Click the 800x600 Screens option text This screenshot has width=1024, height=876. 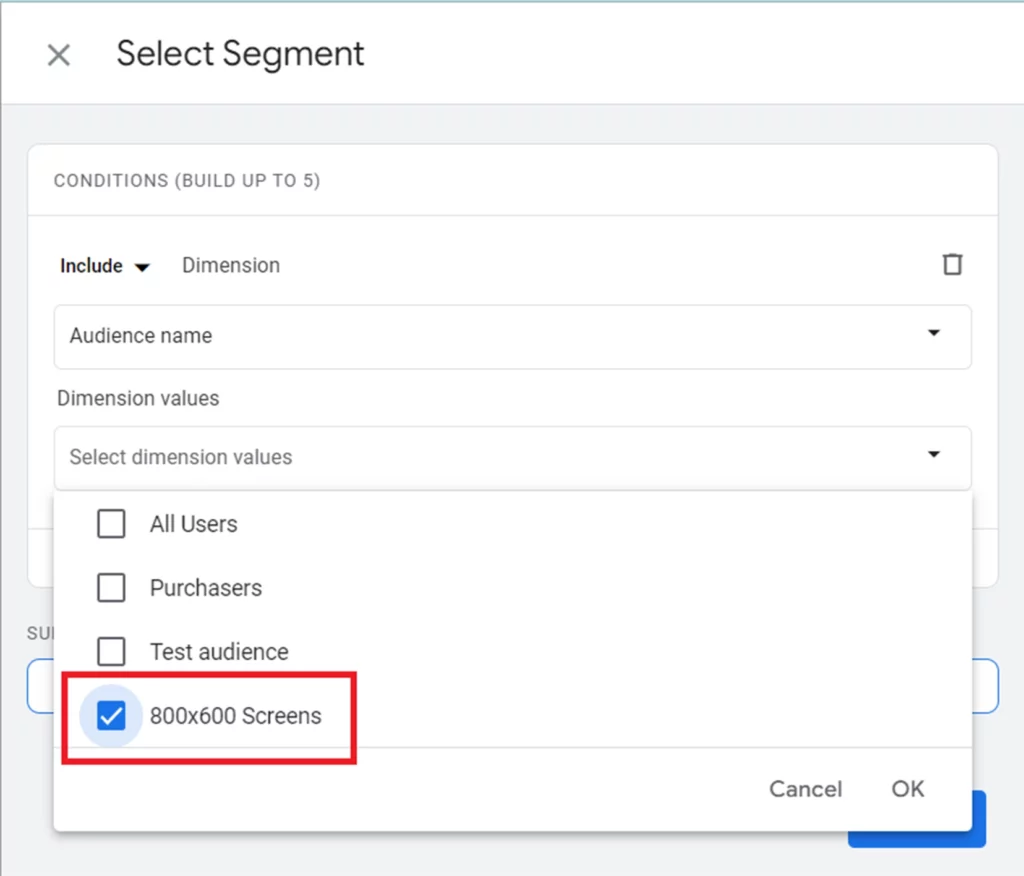tap(235, 716)
